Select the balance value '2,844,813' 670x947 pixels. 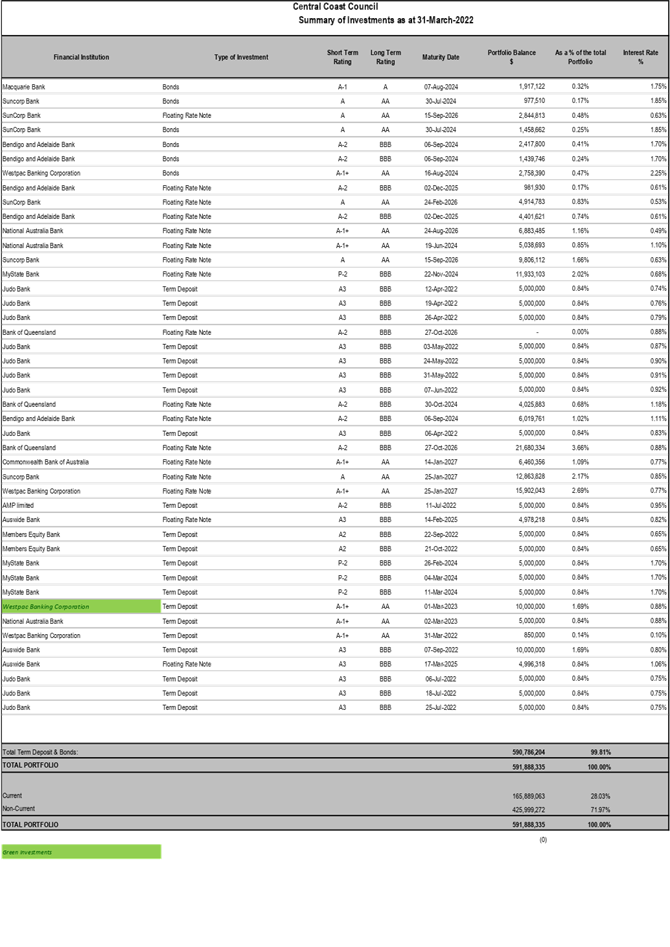click(532, 115)
